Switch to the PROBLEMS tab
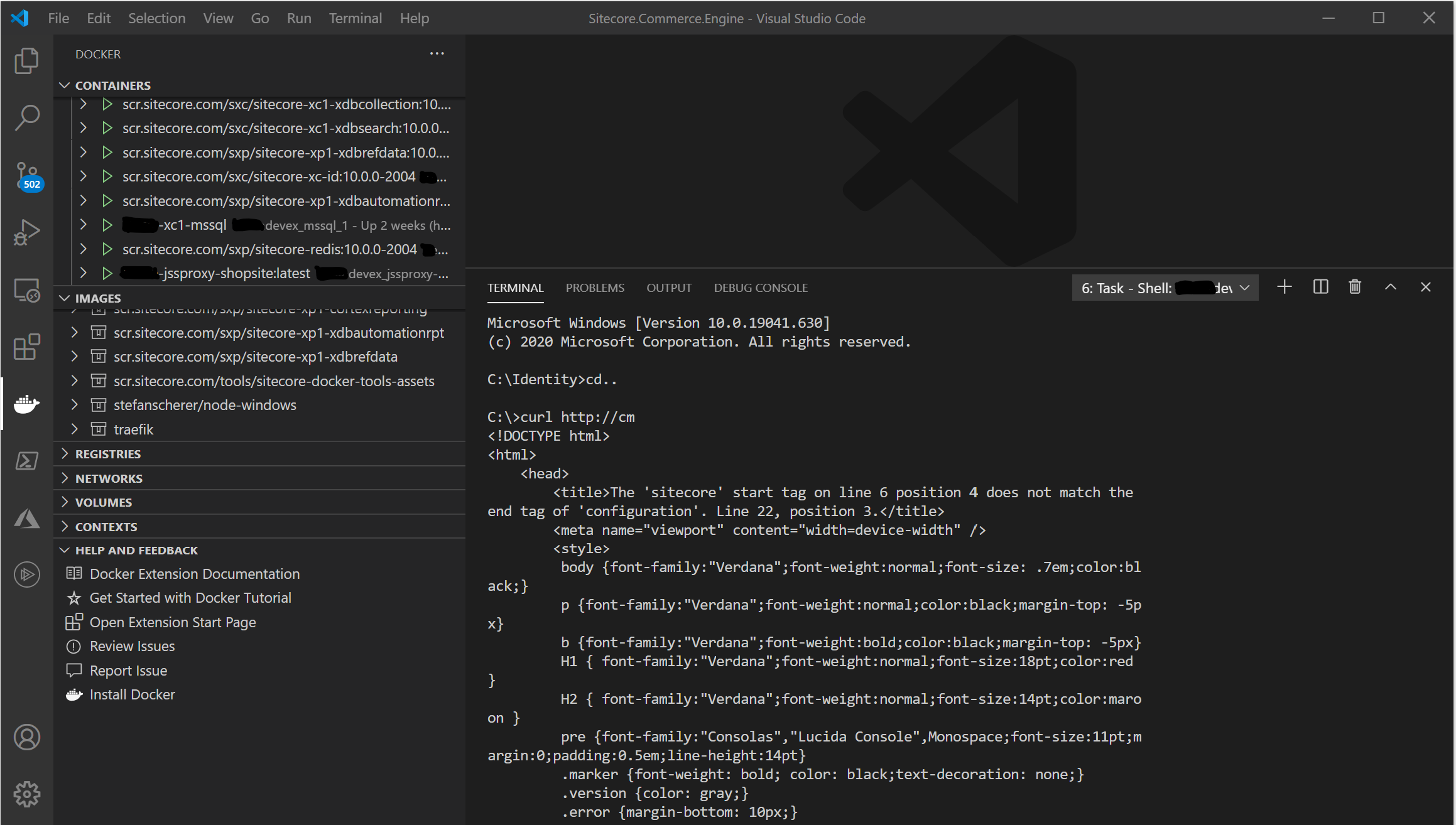This screenshot has height=825, width=1456. [594, 288]
